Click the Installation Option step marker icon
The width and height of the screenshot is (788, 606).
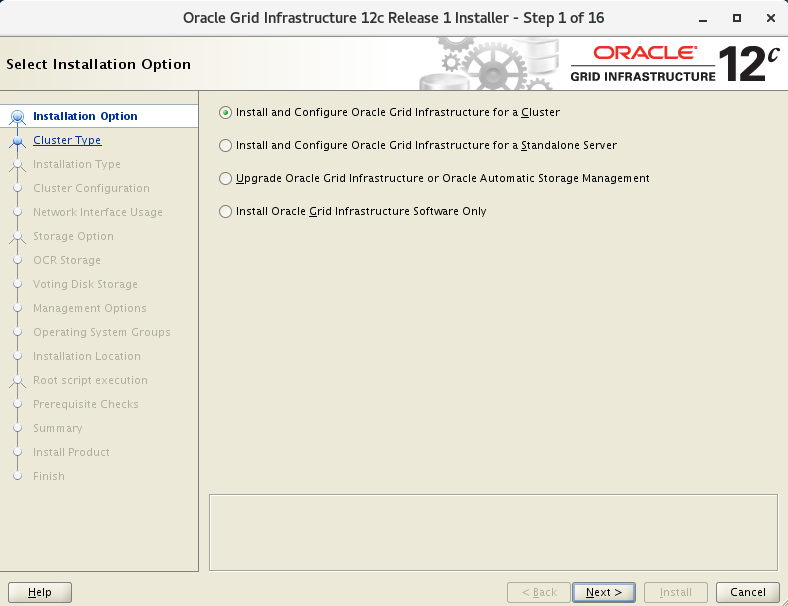coord(18,117)
